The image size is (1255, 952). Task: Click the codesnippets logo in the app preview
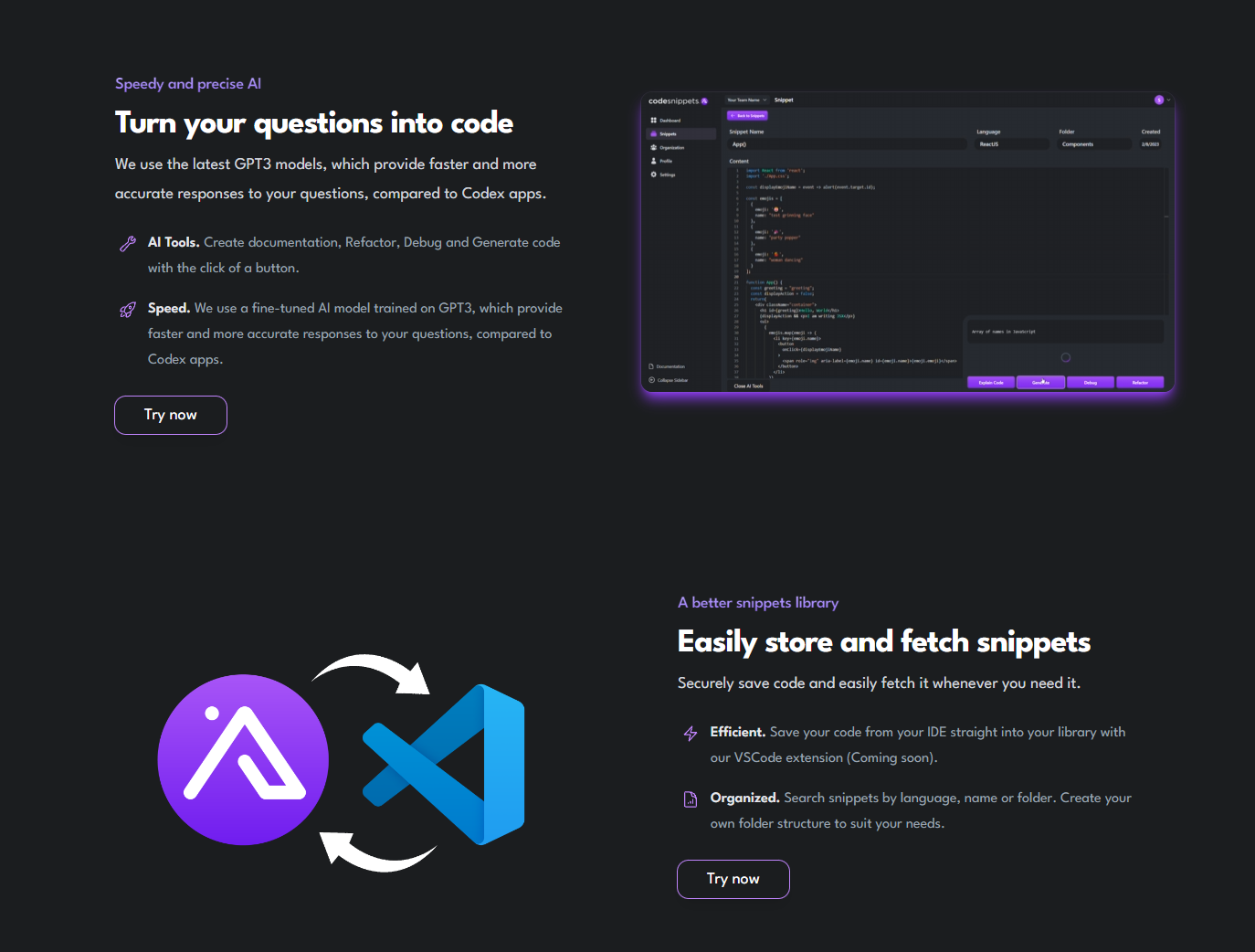[x=678, y=100]
